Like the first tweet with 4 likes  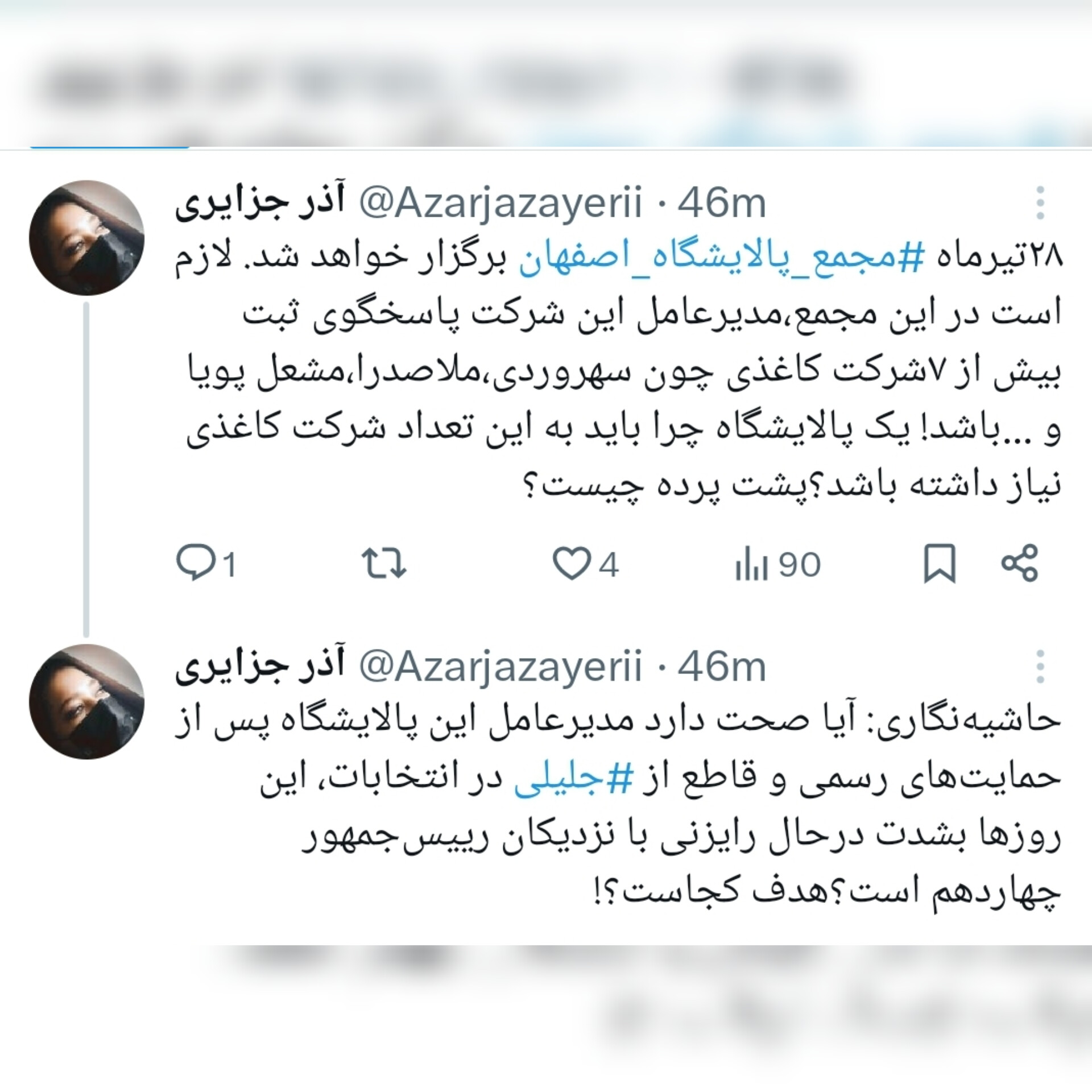point(586,564)
